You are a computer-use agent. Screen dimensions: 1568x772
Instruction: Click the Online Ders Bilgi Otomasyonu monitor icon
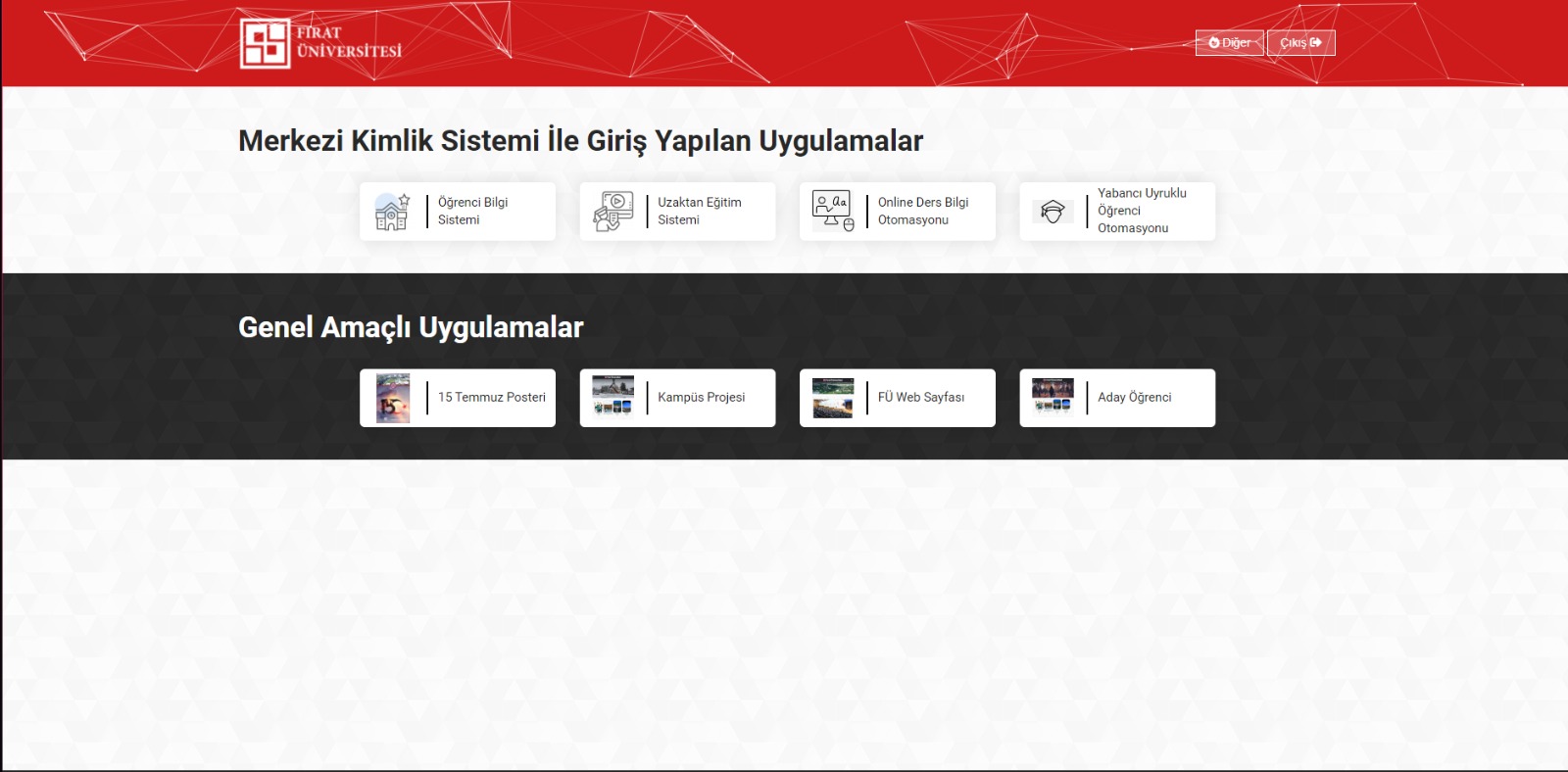pyautogui.click(x=833, y=212)
